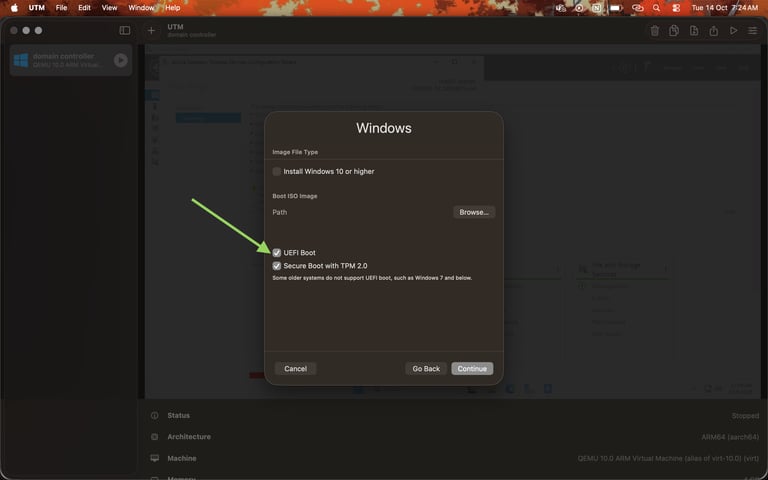Click the screen recording menu bar icon
Screen dimensions: 768x480
coord(579,8)
